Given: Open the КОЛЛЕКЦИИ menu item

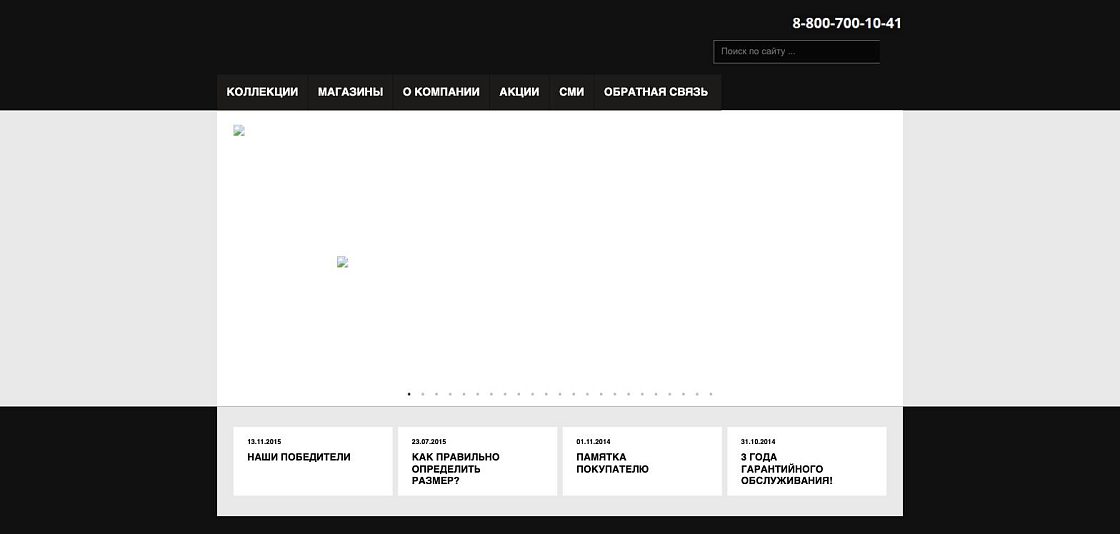Looking at the screenshot, I should click(262, 92).
